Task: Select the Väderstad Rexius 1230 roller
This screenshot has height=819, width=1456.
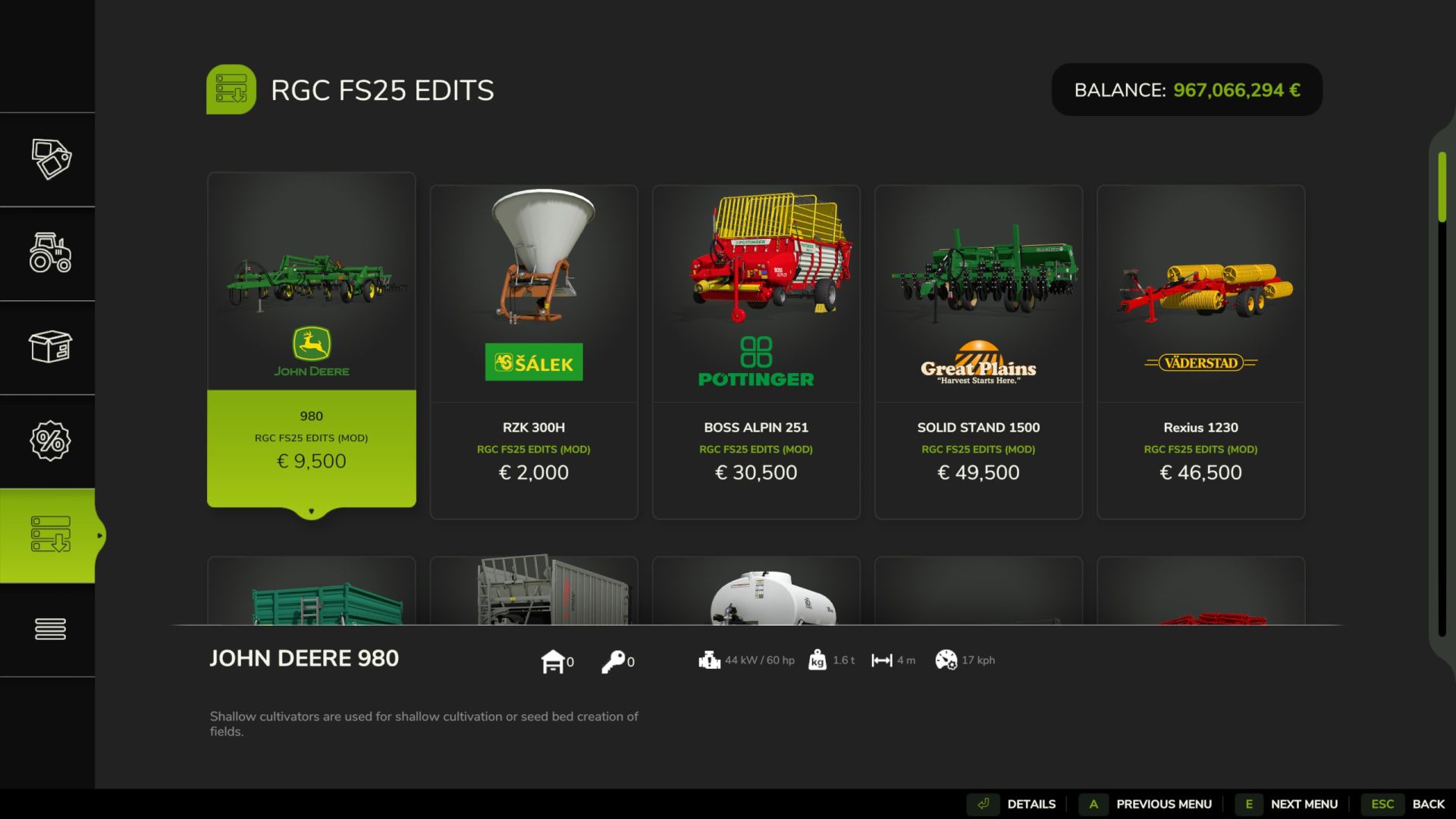Action: pyautogui.click(x=1200, y=352)
